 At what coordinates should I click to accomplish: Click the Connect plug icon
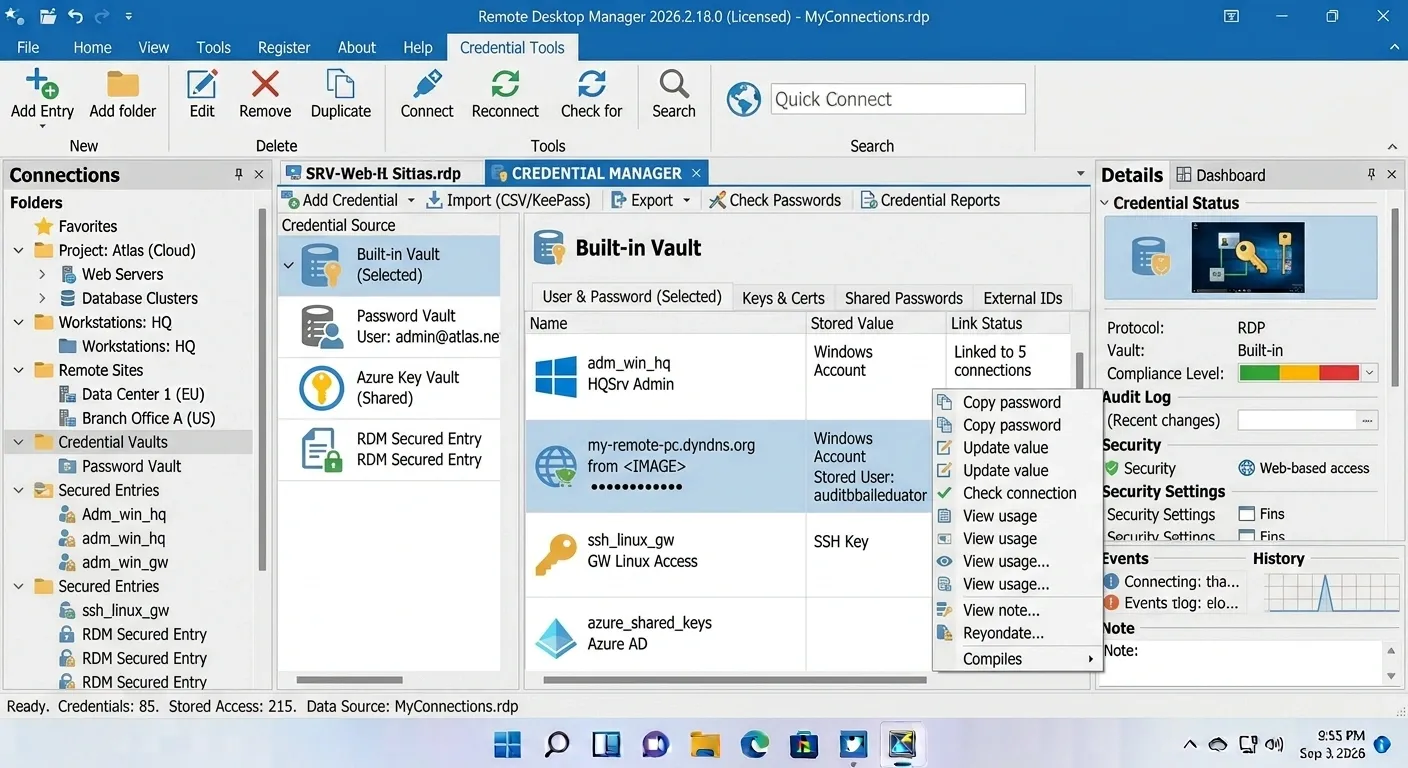coord(427,84)
